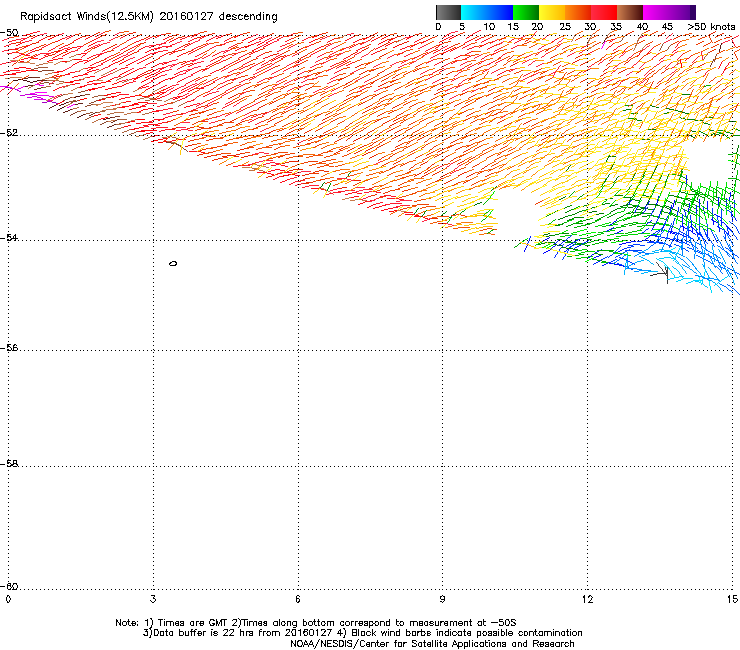Click the blue 10-15 knots legend swatch
The height and width of the screenshot is (650, 740).
[500, 12]
